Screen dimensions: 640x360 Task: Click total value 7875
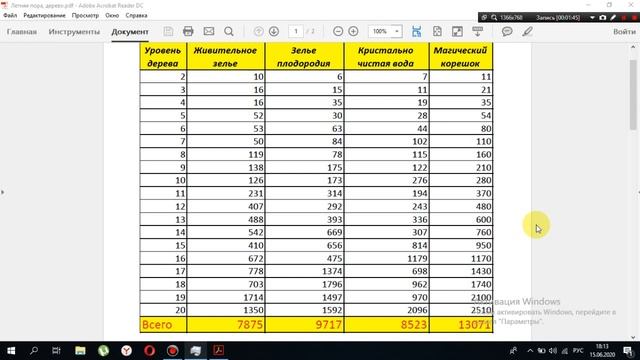coord(250,325)
